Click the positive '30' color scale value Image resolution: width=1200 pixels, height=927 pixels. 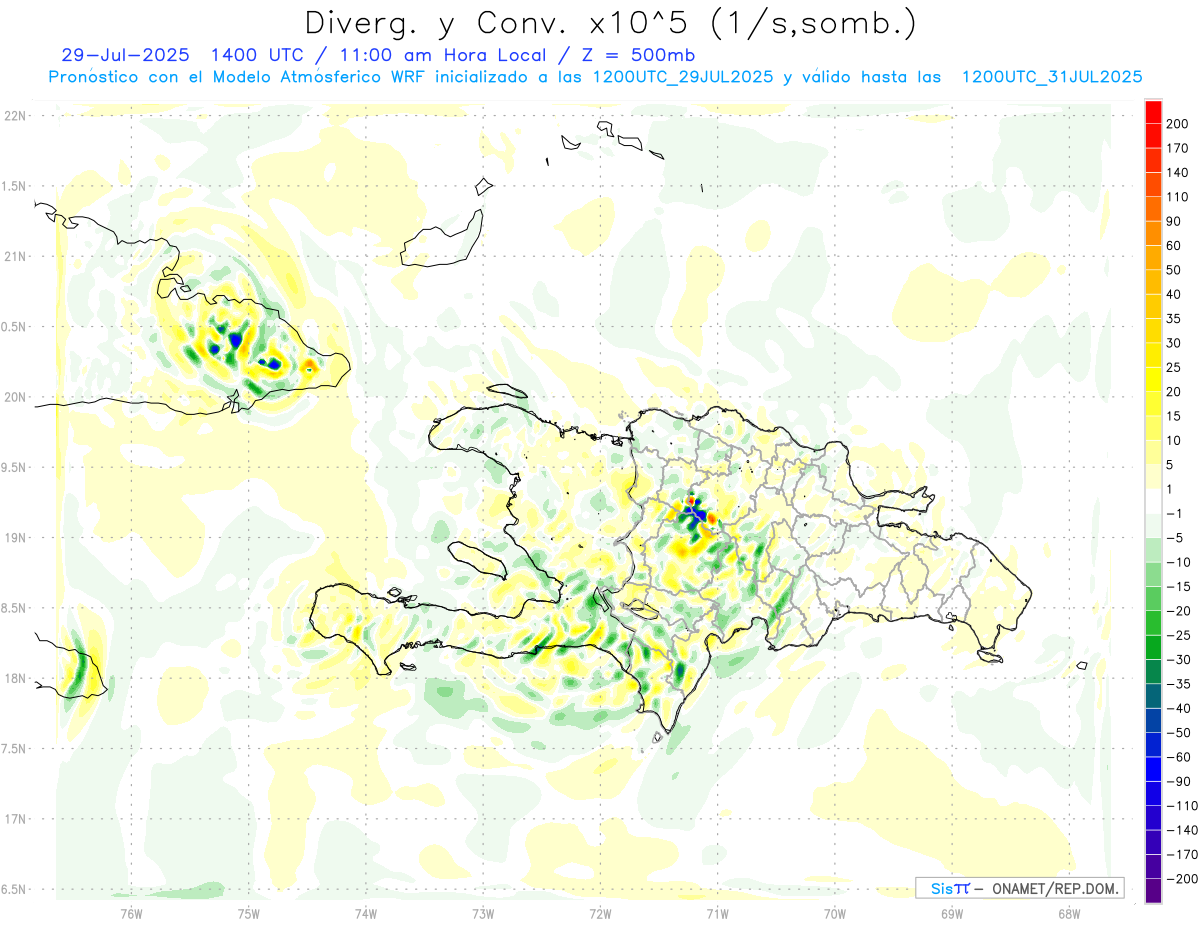(x=1174, y=343)
